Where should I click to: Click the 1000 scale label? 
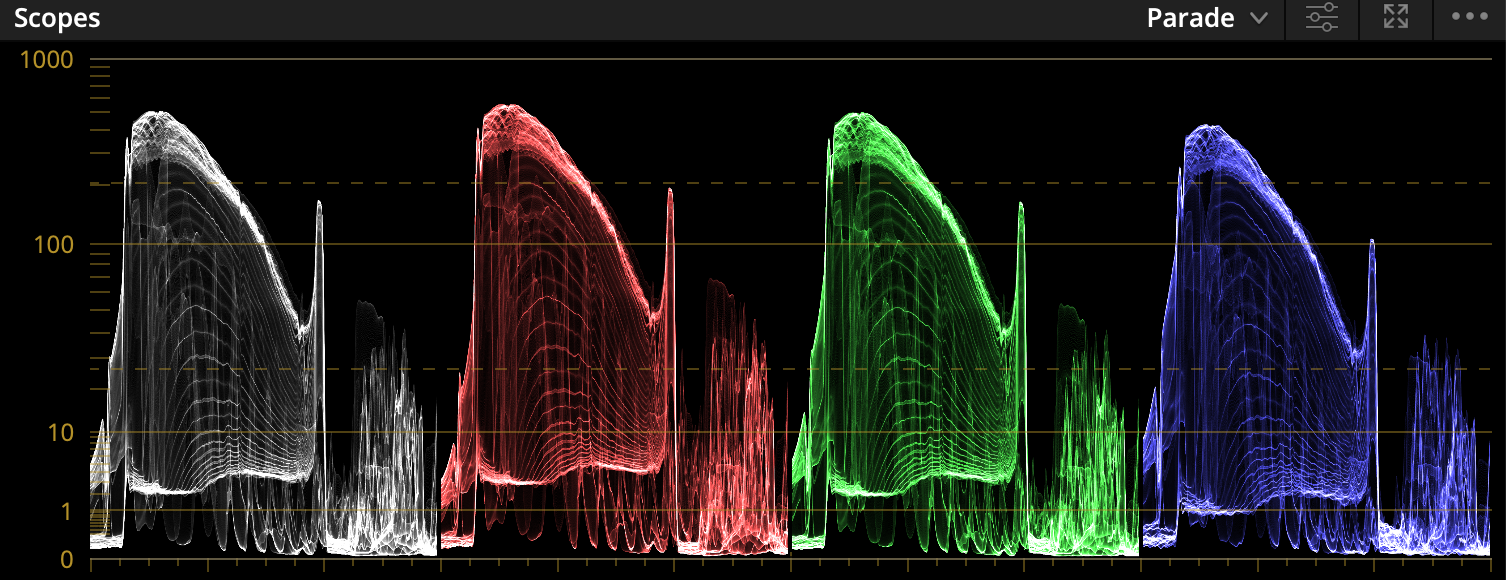[x=47, y=60]
